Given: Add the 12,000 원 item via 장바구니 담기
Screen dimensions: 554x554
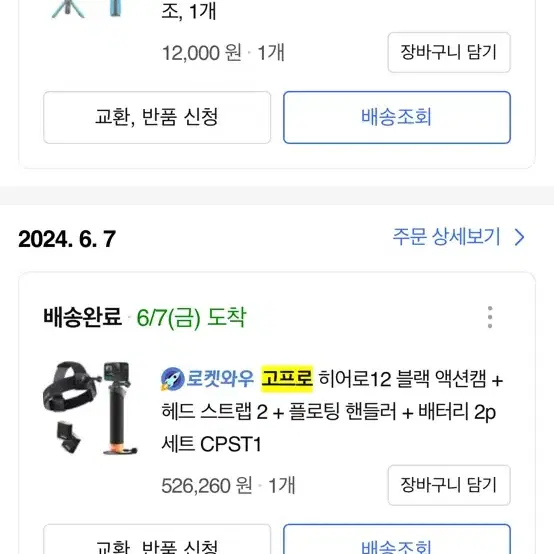Looking at the screenshot, I should pos(449,52).
